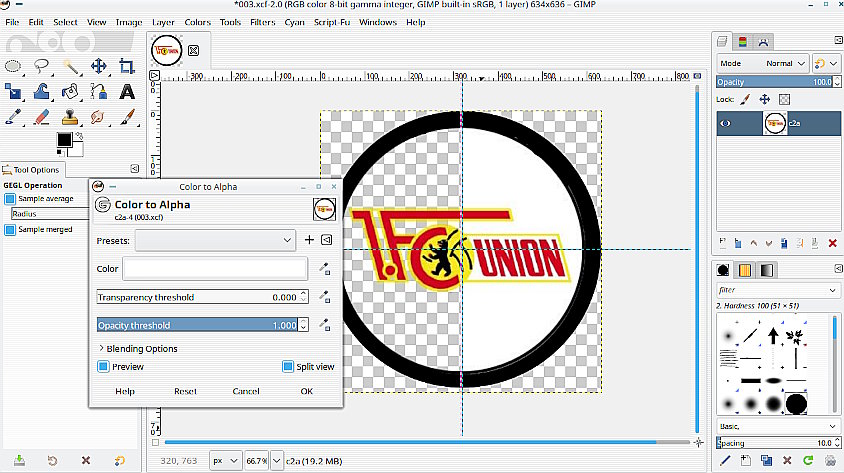
Task: Select the Free Select lasso tool
Action: point(41,66)
